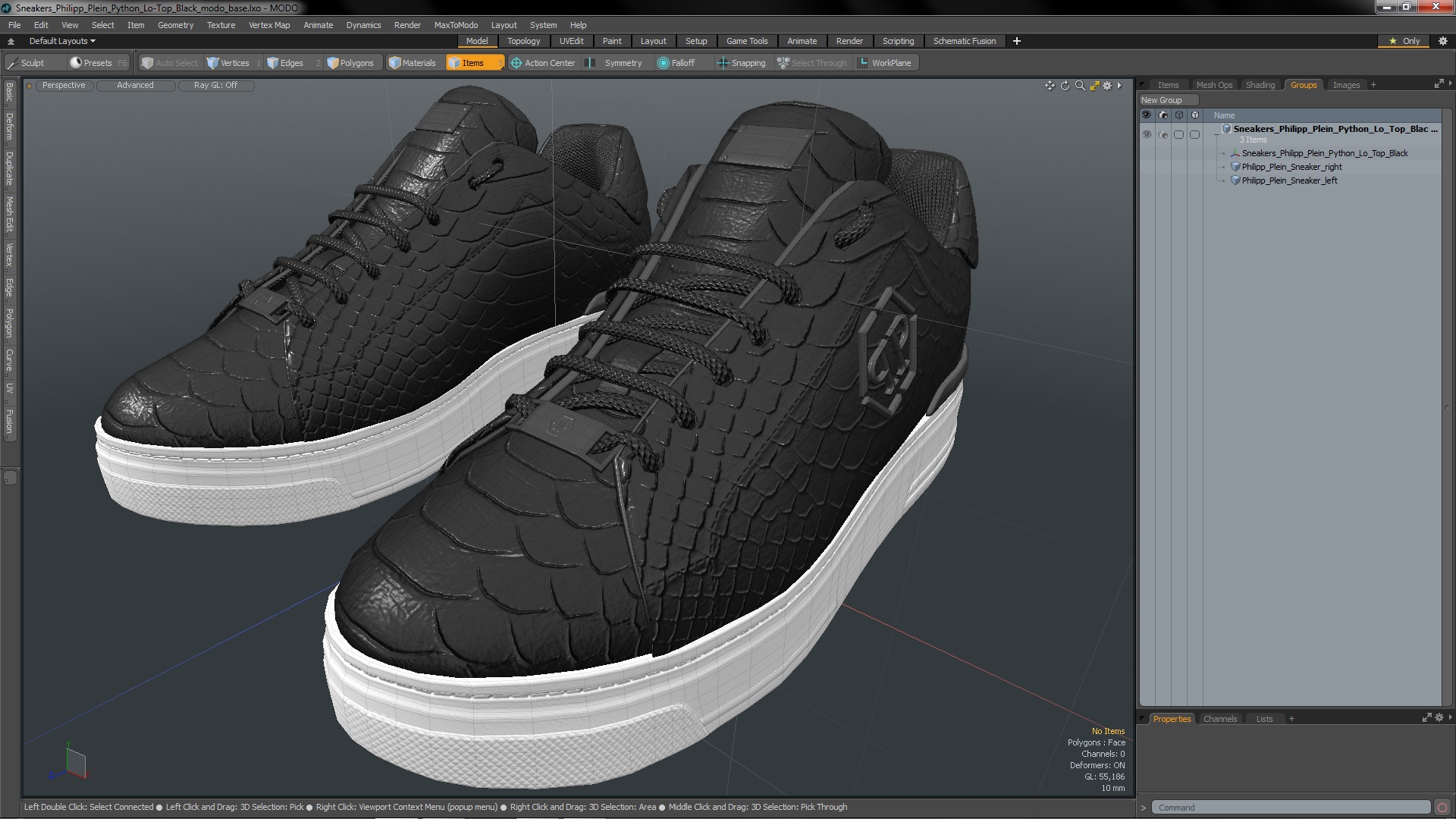Open the Vertex Map menu

269,25
